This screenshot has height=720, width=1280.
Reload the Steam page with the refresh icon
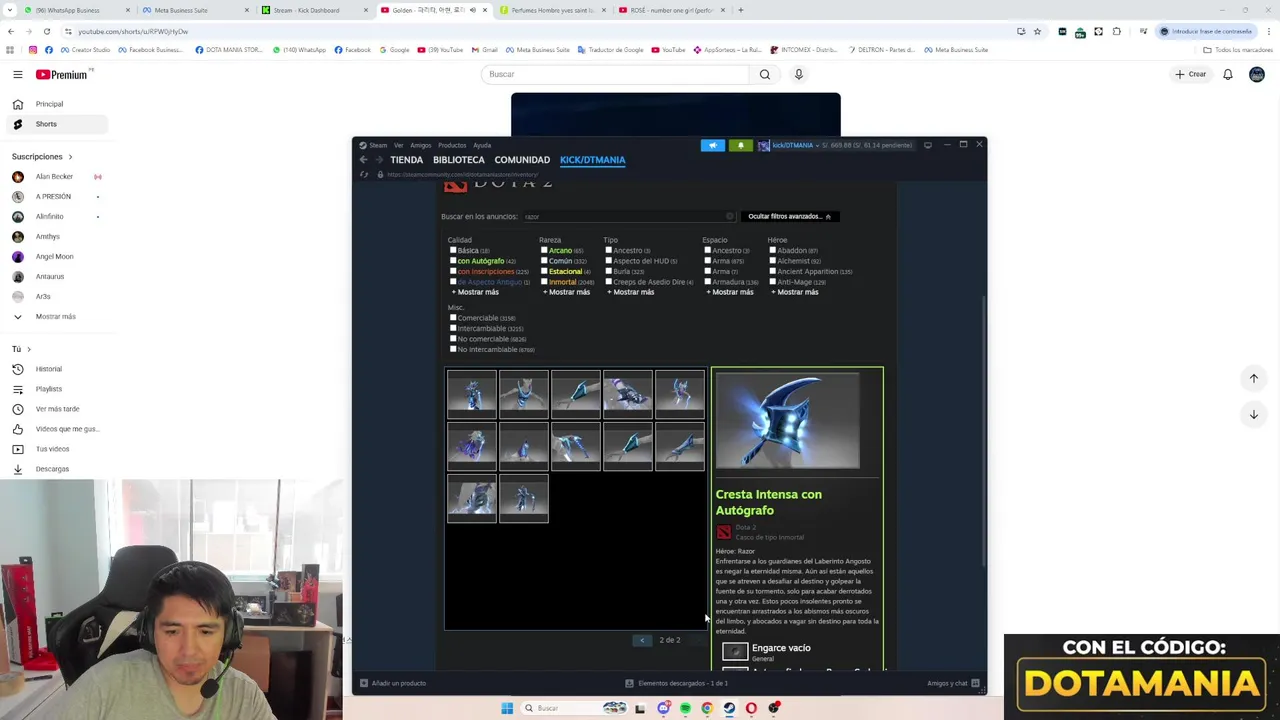tap(364, 174)
